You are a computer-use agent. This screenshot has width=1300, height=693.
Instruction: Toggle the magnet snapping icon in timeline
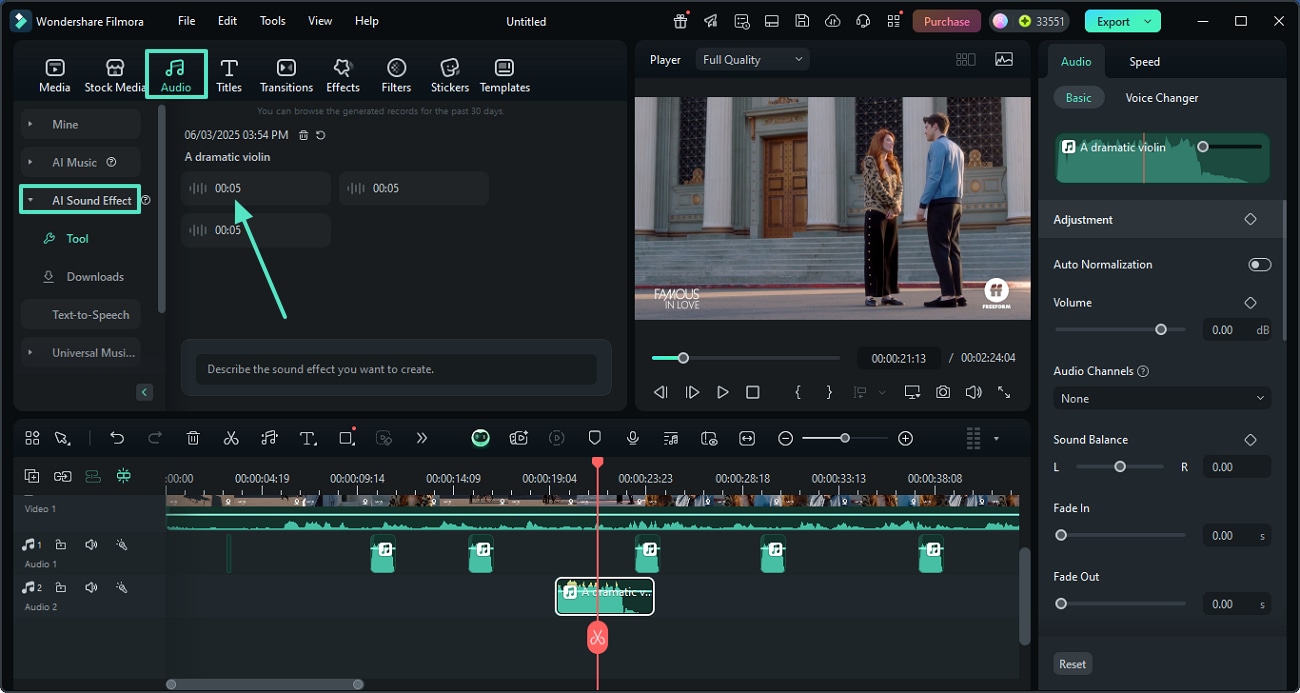124,476
